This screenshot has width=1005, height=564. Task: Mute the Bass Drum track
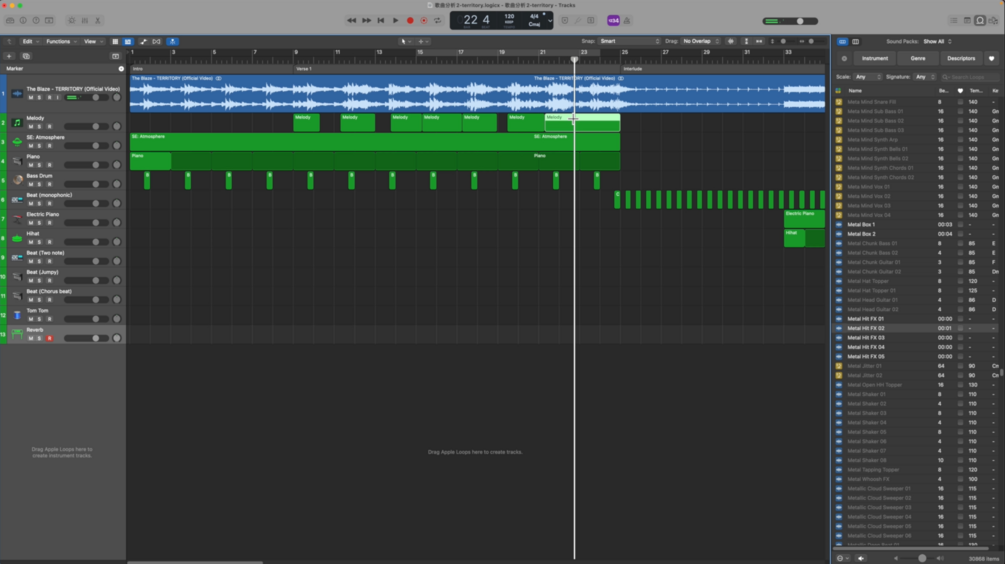30,185
